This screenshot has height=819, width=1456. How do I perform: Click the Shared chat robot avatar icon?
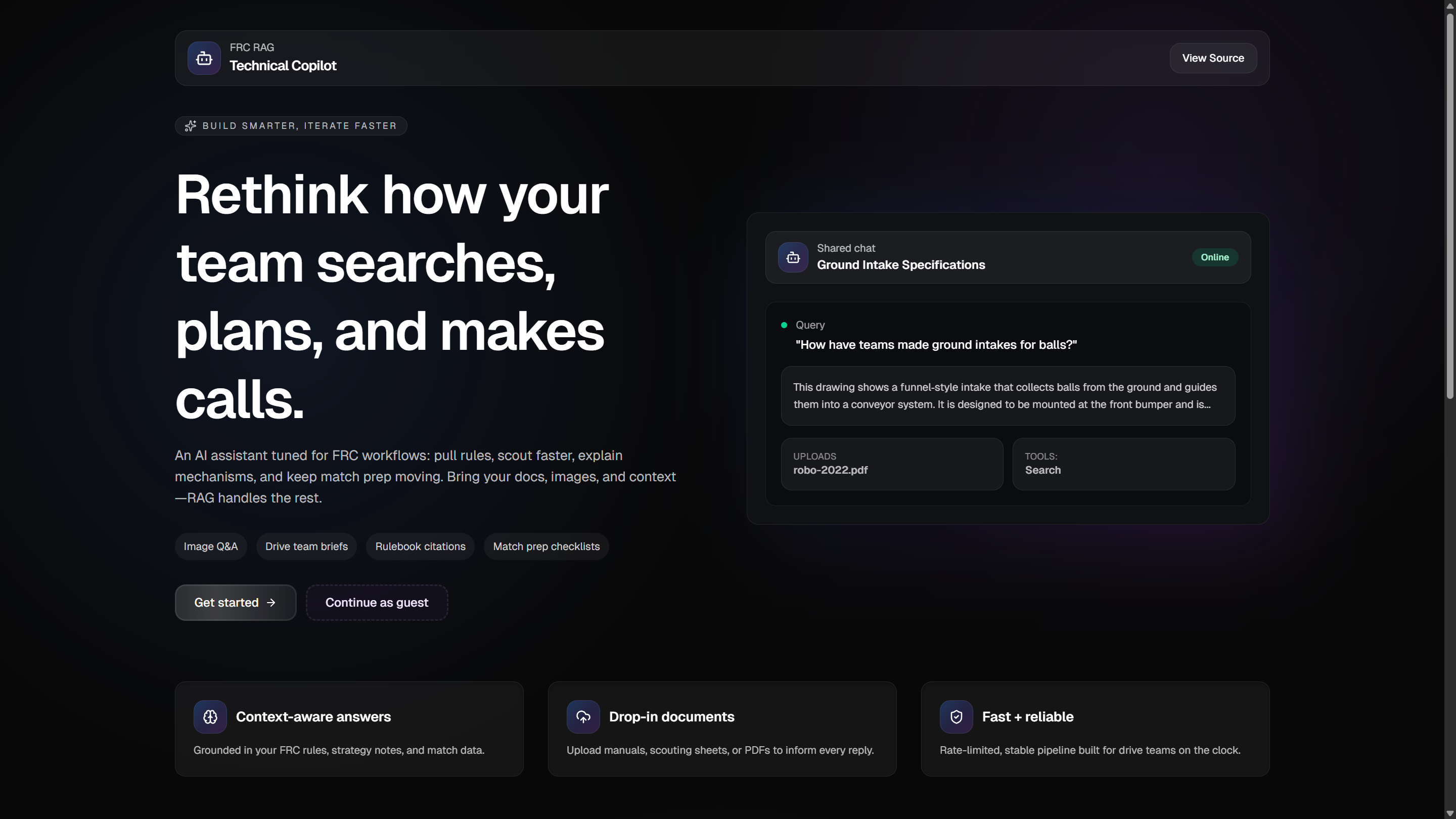[x=793, y=257]
